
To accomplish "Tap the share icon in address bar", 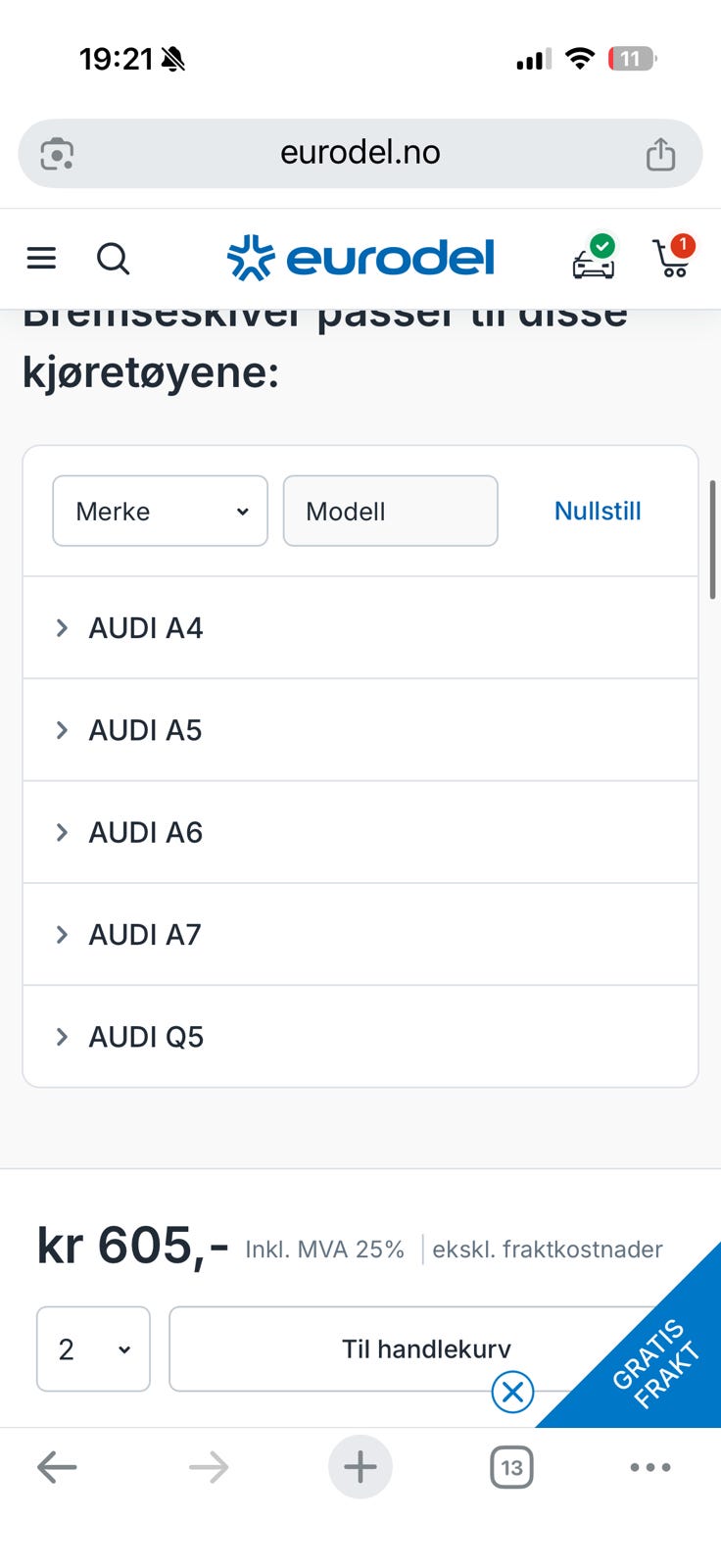I will (x=660, y=154).
